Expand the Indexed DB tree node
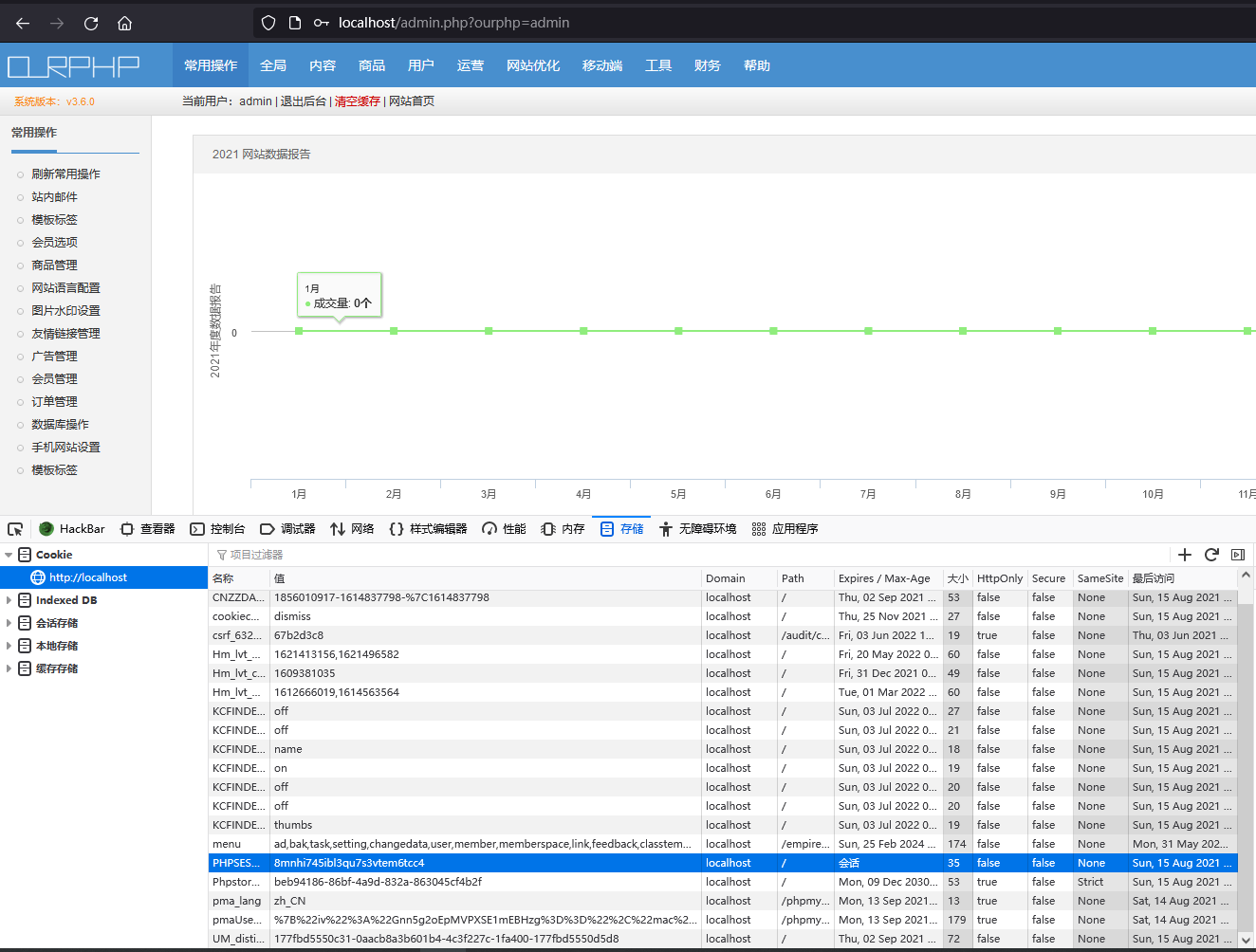1256x952 pixels. [x=9, y=600]
